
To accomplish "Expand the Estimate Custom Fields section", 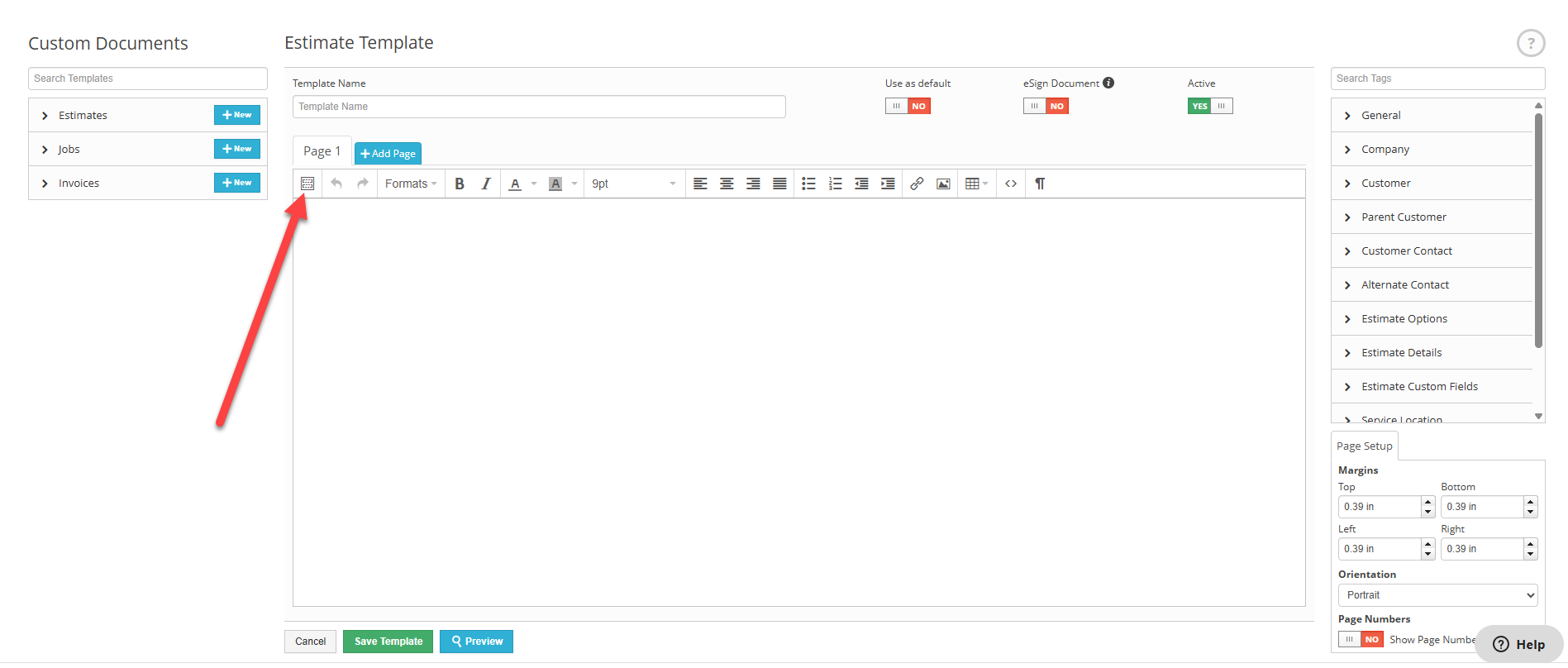I will pyautogui.click(x=1432, y=386).
